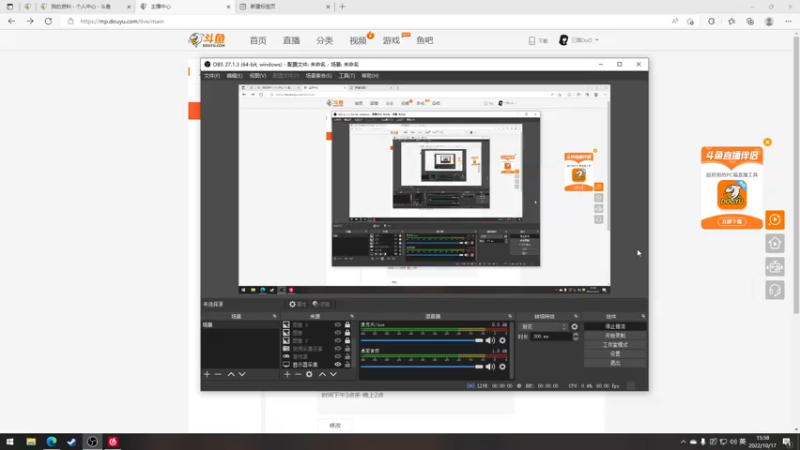
Task: Toggle lock on 图像 3 source
Action: [347, 325]
